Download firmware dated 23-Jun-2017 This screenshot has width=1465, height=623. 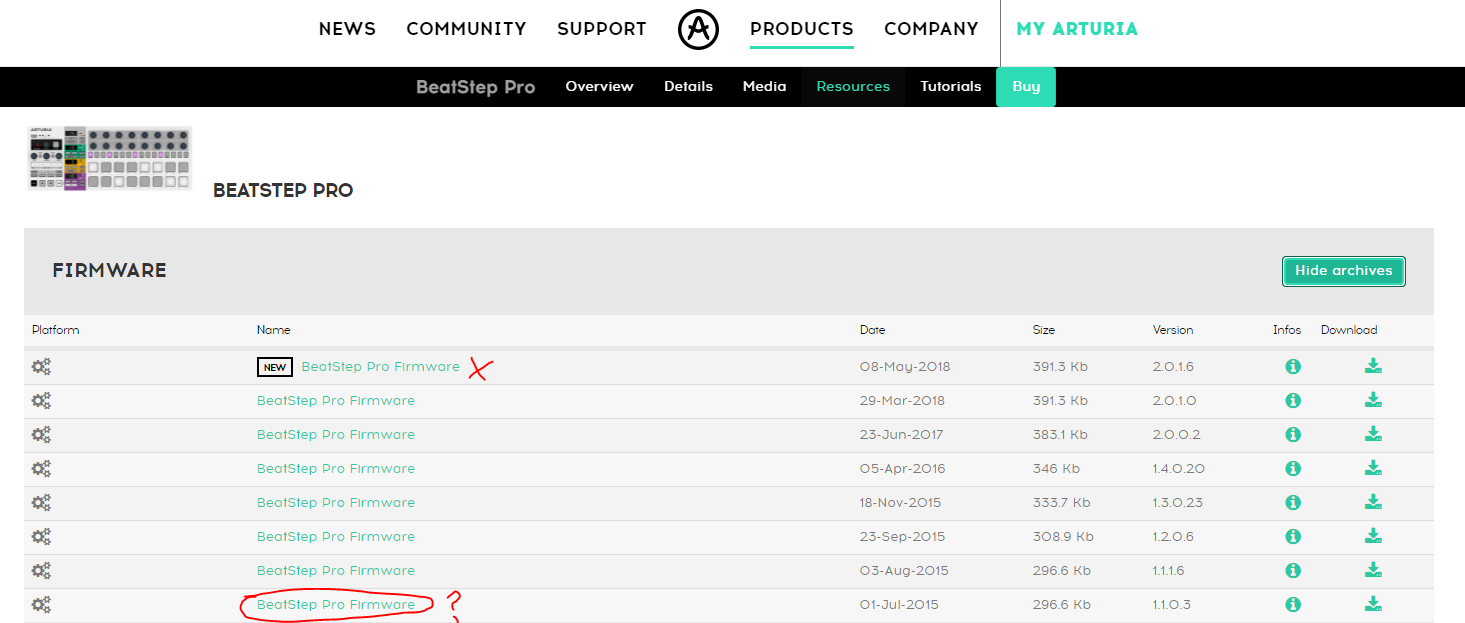tap(1373, 435)
